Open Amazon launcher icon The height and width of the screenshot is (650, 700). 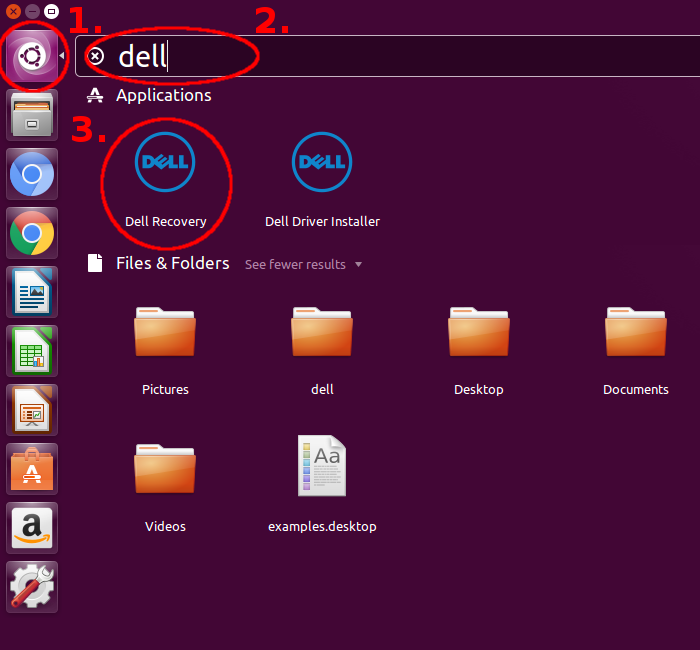pos(32,527)
